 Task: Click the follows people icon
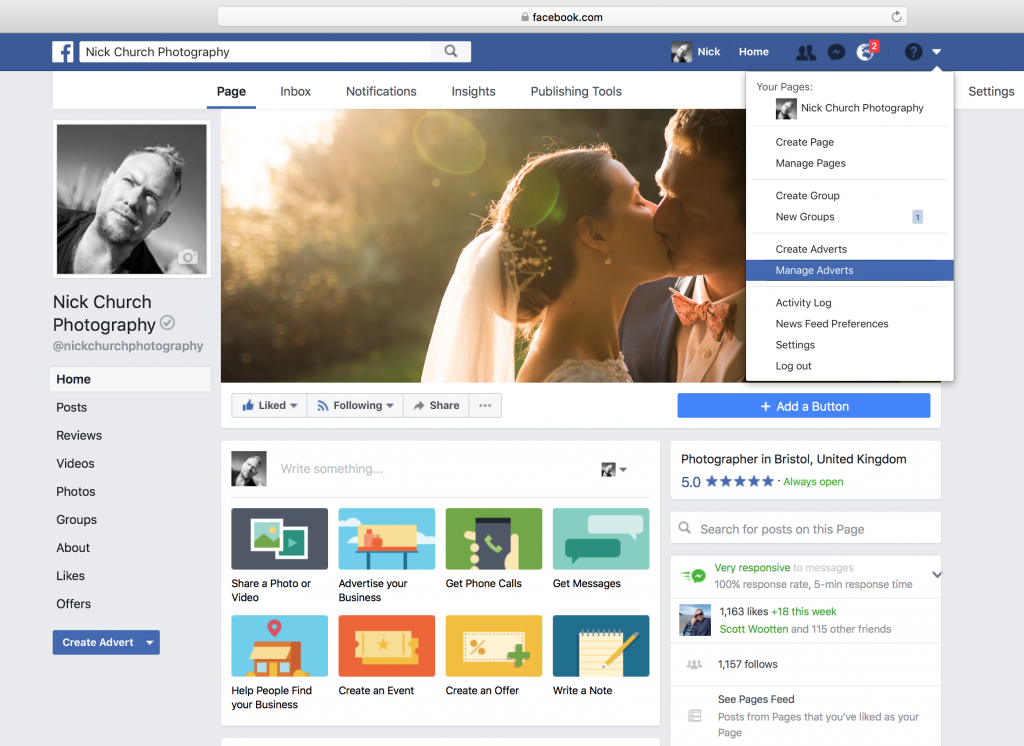pyautogui.click(x=694, y=664)
